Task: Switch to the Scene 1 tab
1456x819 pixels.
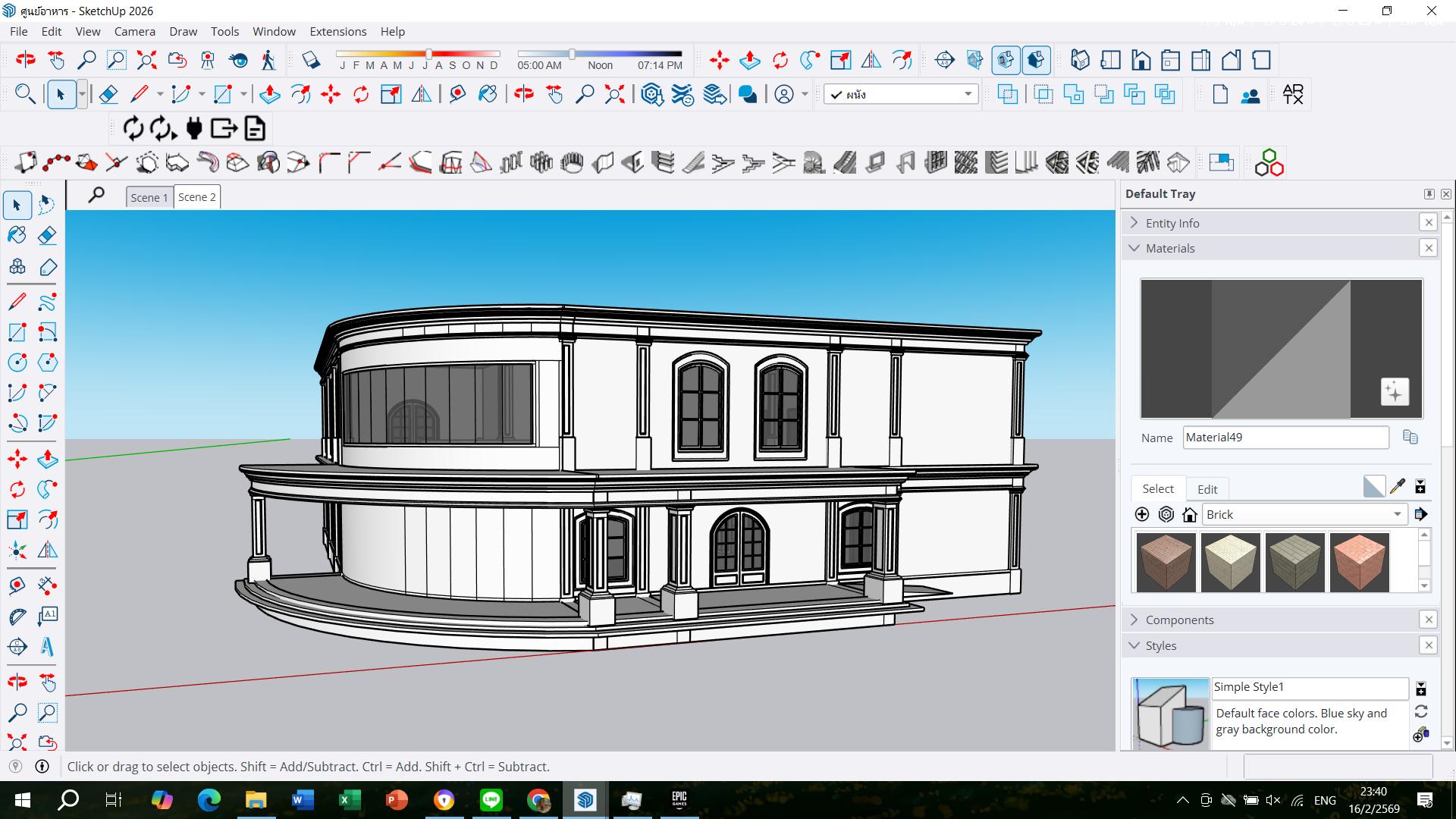Action: click(149, 197)
